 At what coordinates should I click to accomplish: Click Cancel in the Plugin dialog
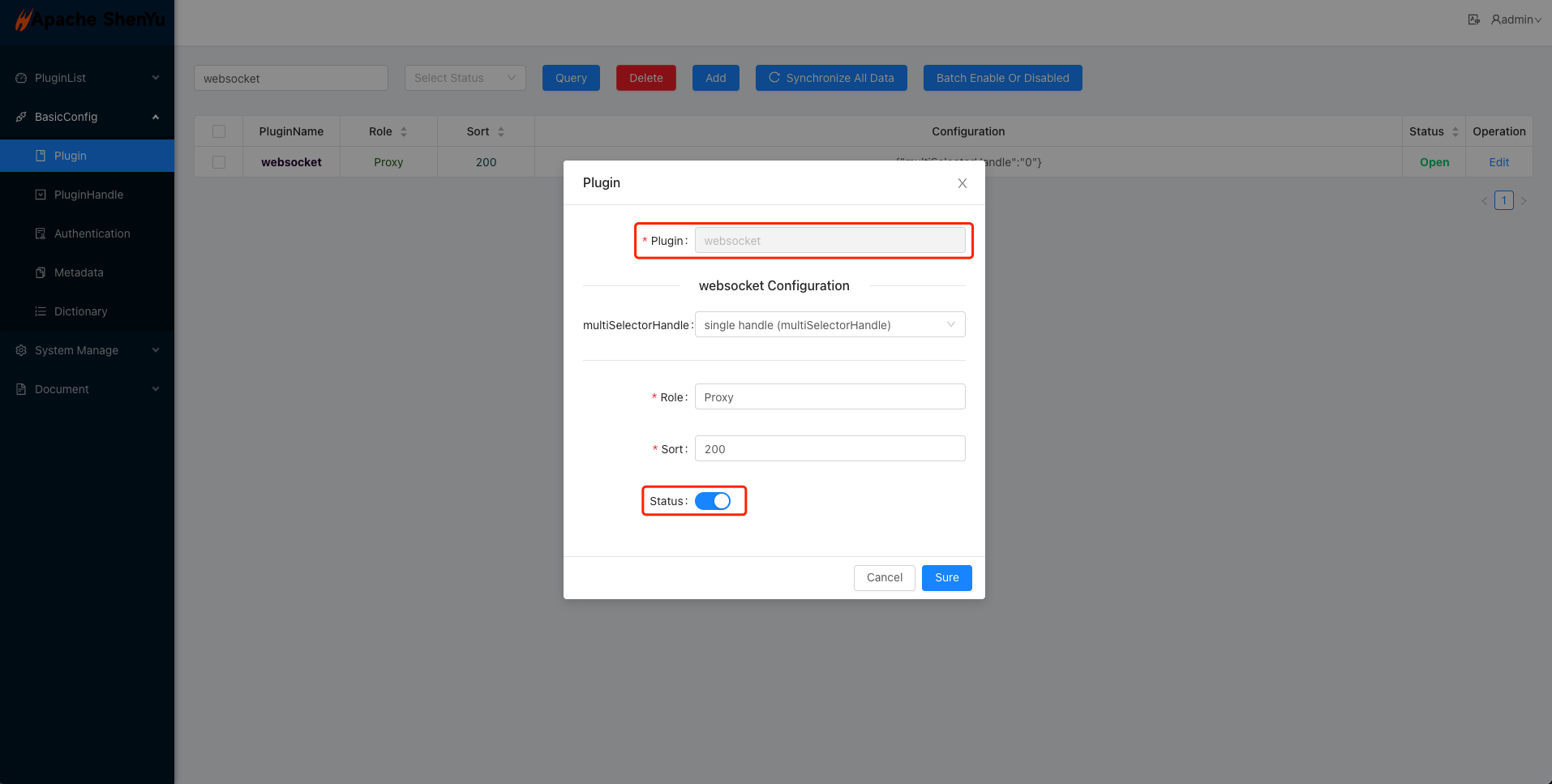click(x=884, y=577)
